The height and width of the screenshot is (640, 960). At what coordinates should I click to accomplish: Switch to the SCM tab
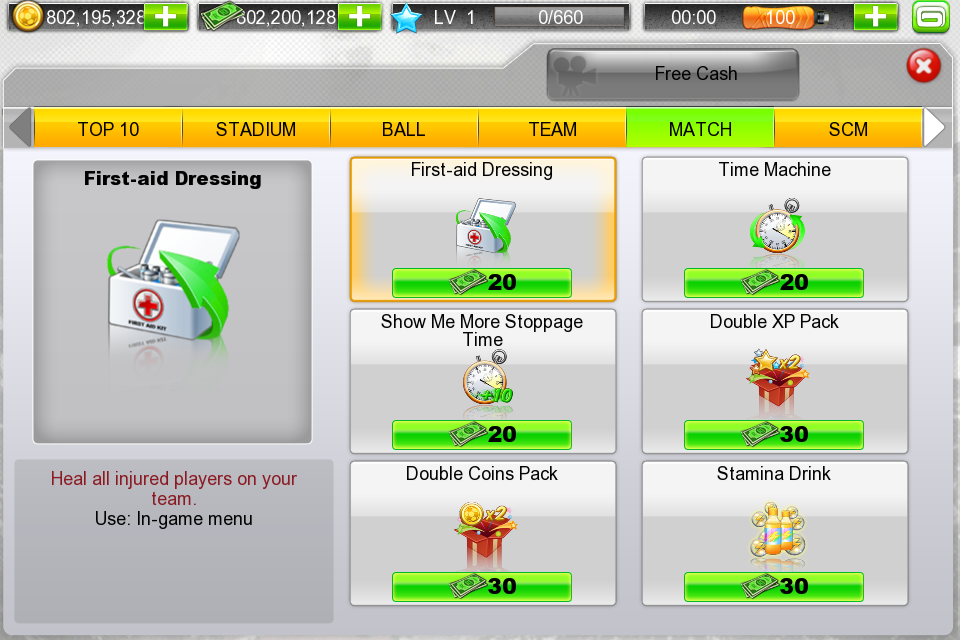point(848,128)
